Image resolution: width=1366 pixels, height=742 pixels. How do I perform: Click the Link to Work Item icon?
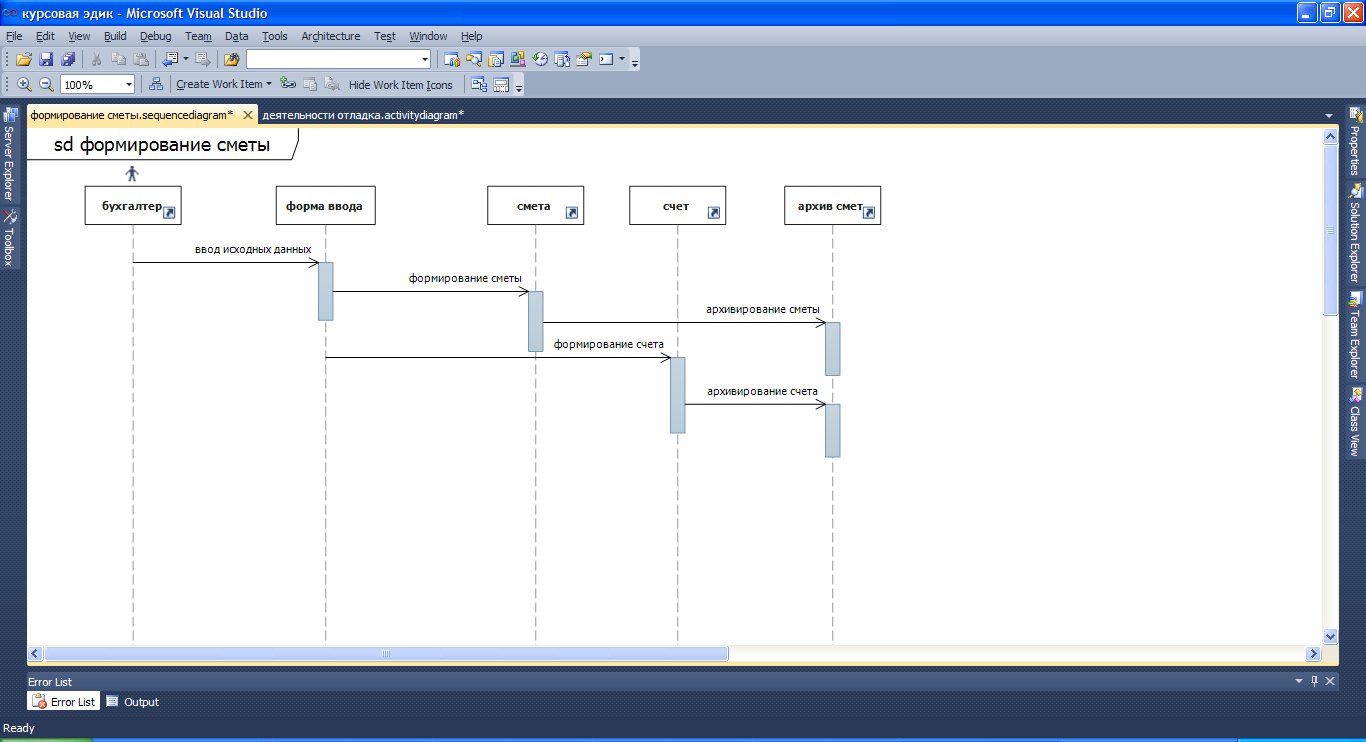point(288,84)
